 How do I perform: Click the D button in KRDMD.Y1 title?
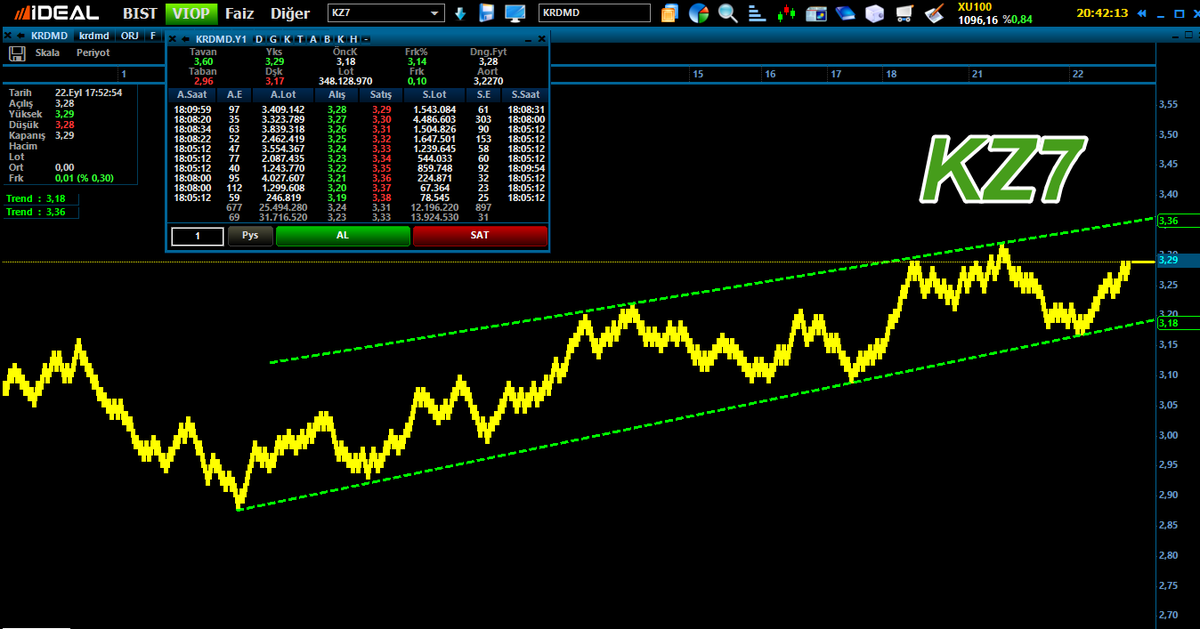(260, 38)
